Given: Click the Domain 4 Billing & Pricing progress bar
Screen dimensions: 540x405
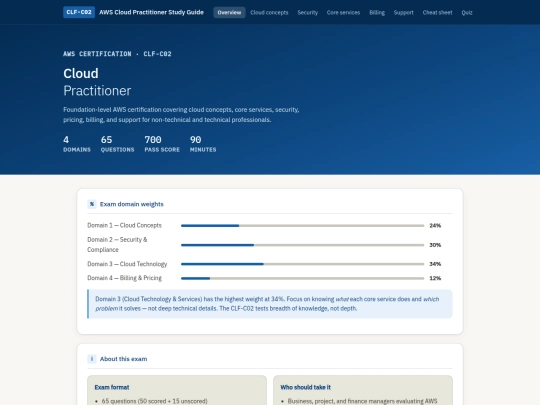Looking at the screenshot, I should 302,278.
